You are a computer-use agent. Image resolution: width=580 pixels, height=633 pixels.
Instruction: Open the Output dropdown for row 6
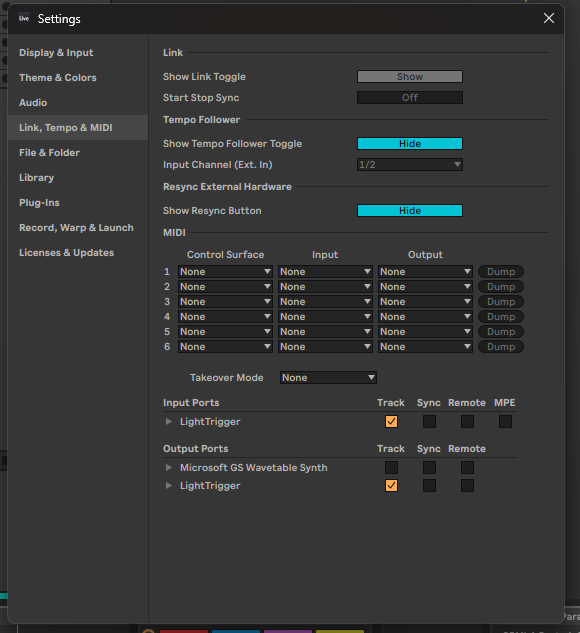click(x=425, y=346)
